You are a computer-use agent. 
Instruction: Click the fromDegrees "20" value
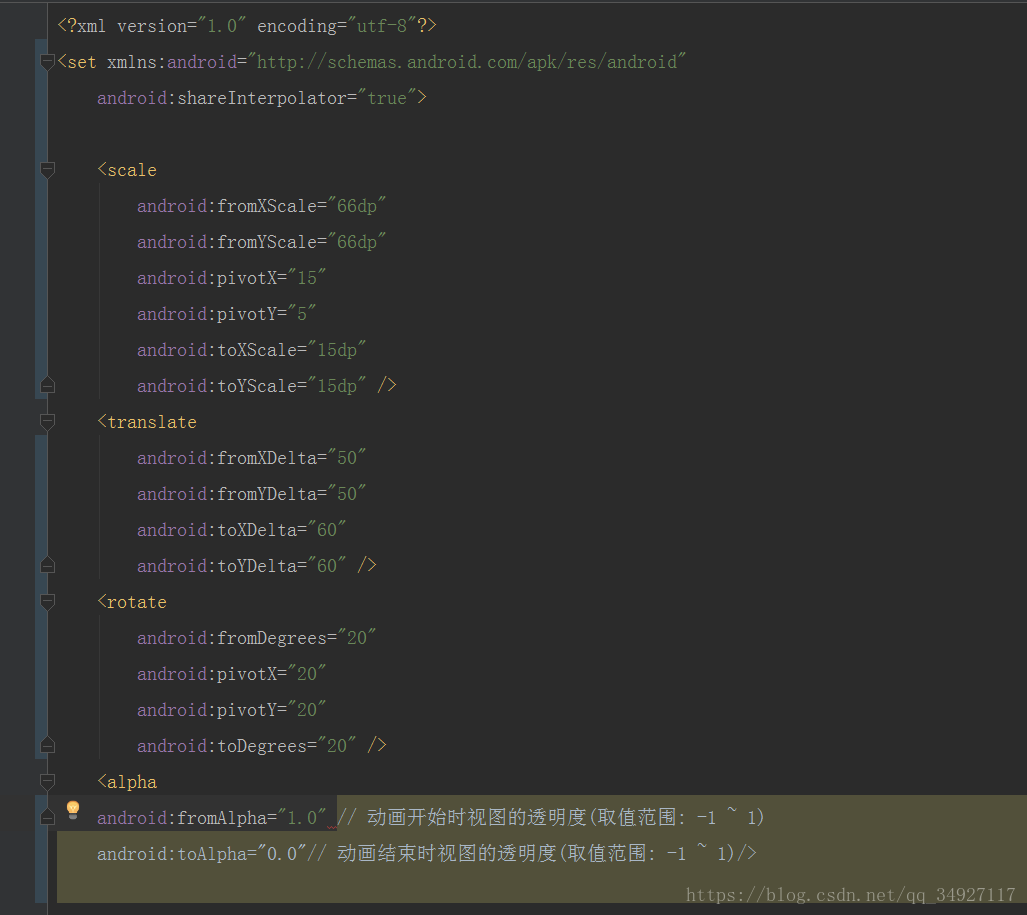coord(357,638)
